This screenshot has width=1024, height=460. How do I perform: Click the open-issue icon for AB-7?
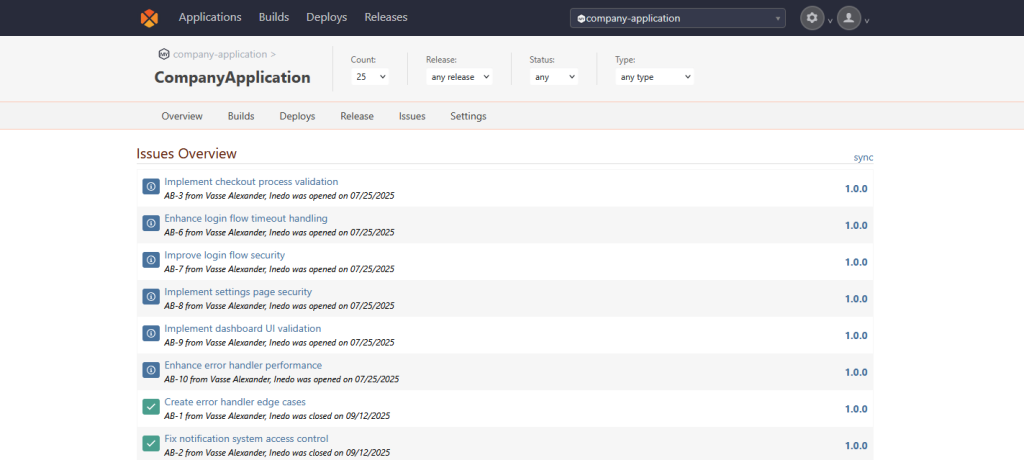tap(151, 261)
